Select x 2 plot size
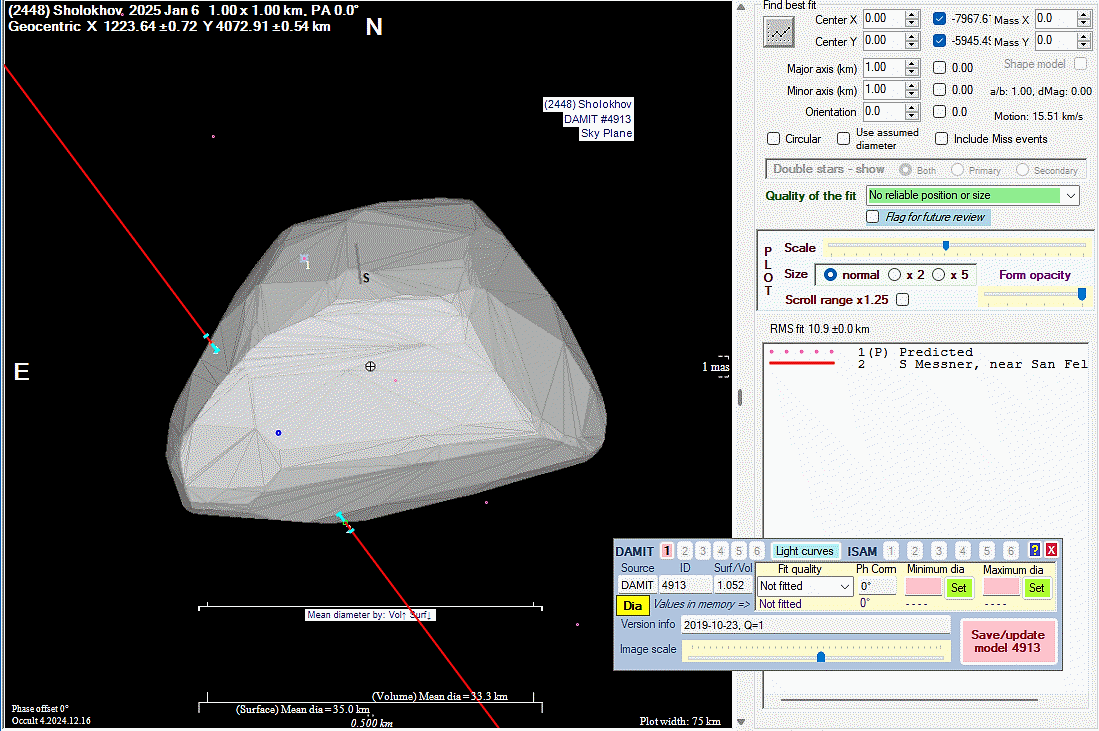 [x=895, y=274]
